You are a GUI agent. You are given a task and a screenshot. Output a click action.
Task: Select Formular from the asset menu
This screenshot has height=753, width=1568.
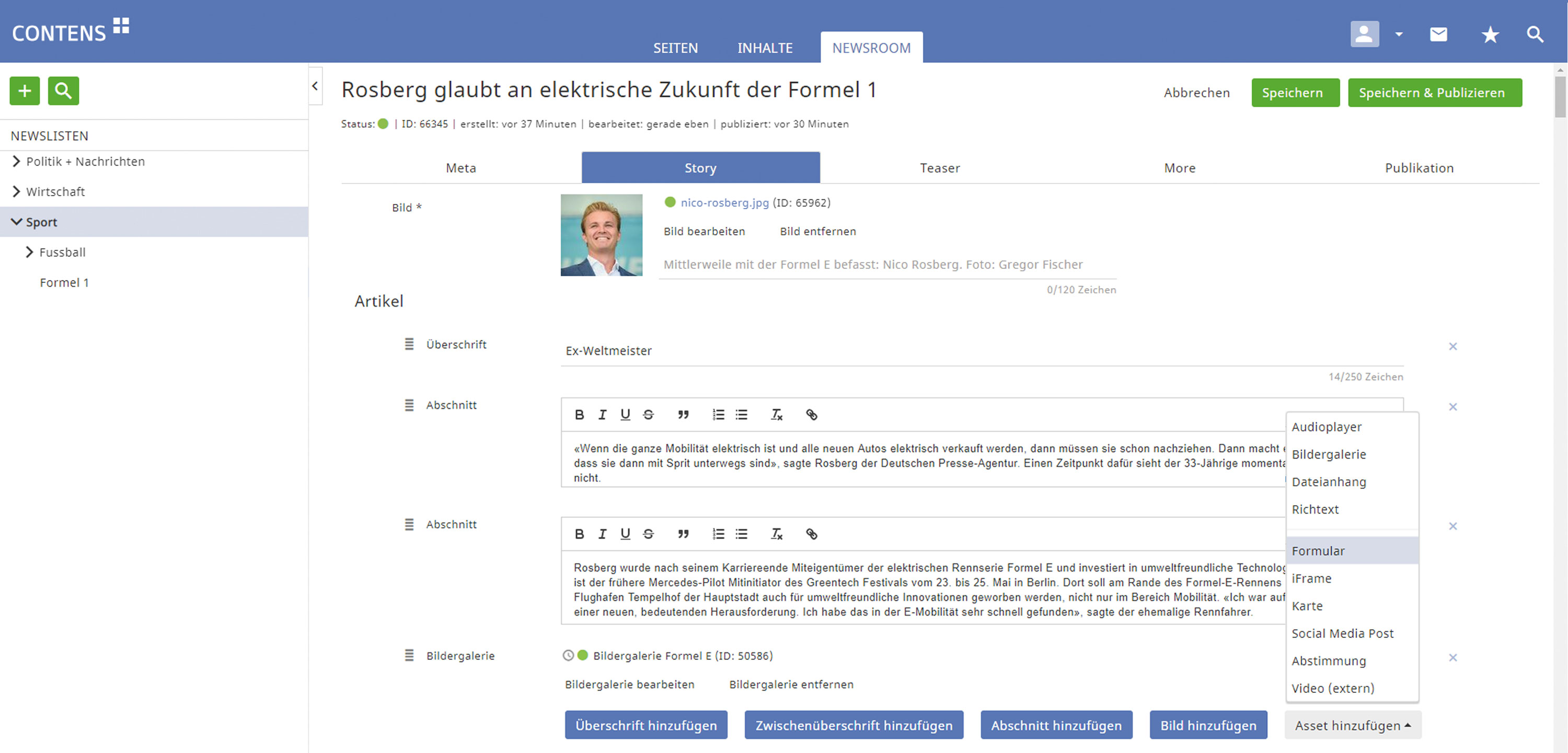coord(1319,551)
